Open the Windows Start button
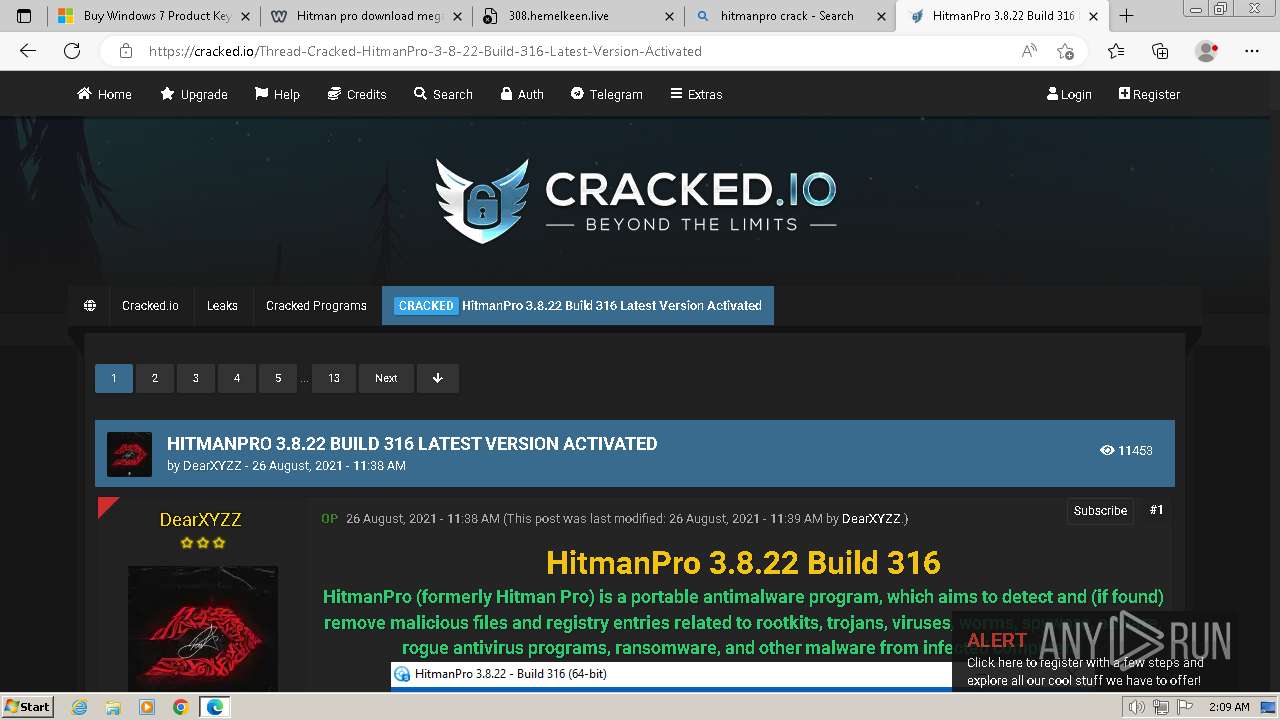 28,706
